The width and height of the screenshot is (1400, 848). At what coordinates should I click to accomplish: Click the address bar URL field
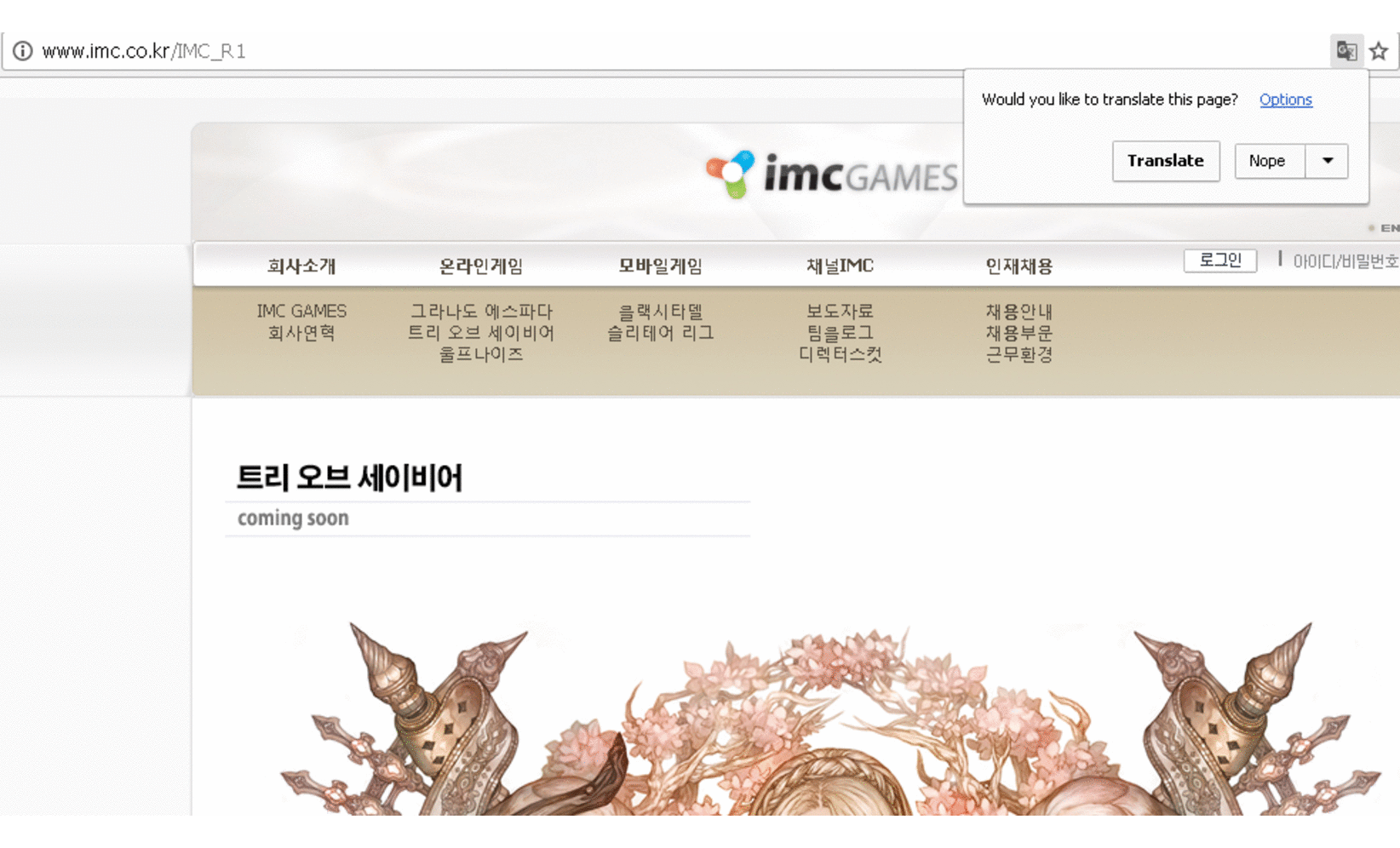point(596,51)
